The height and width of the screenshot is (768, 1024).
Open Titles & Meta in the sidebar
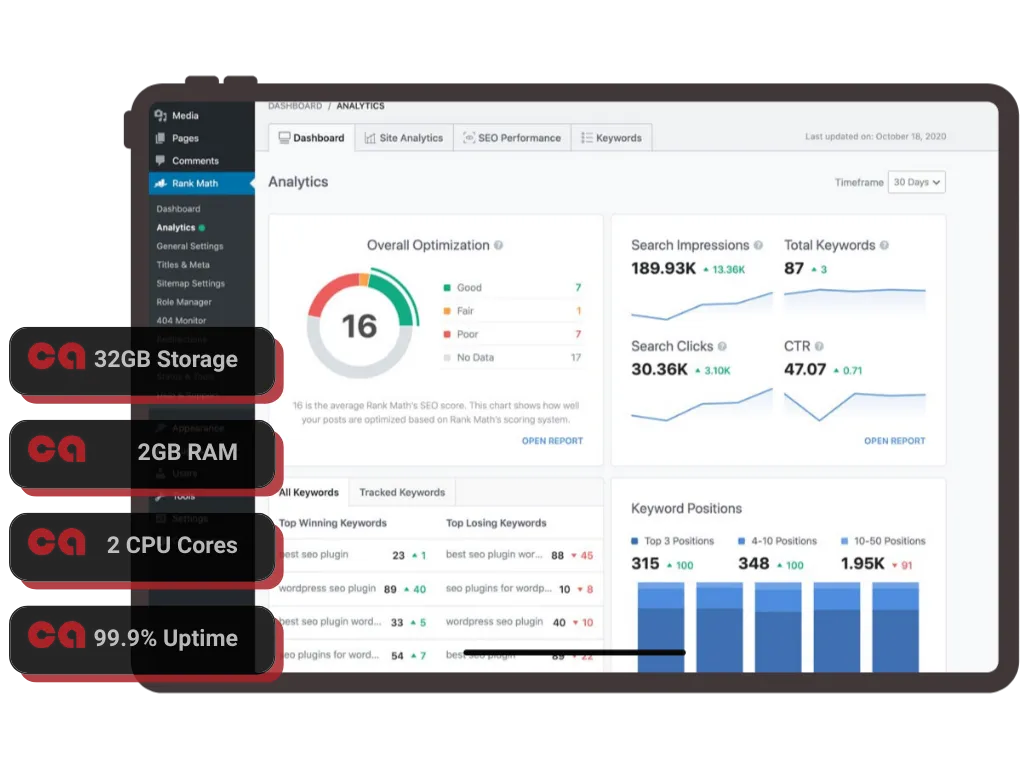[x=183, y=265]
